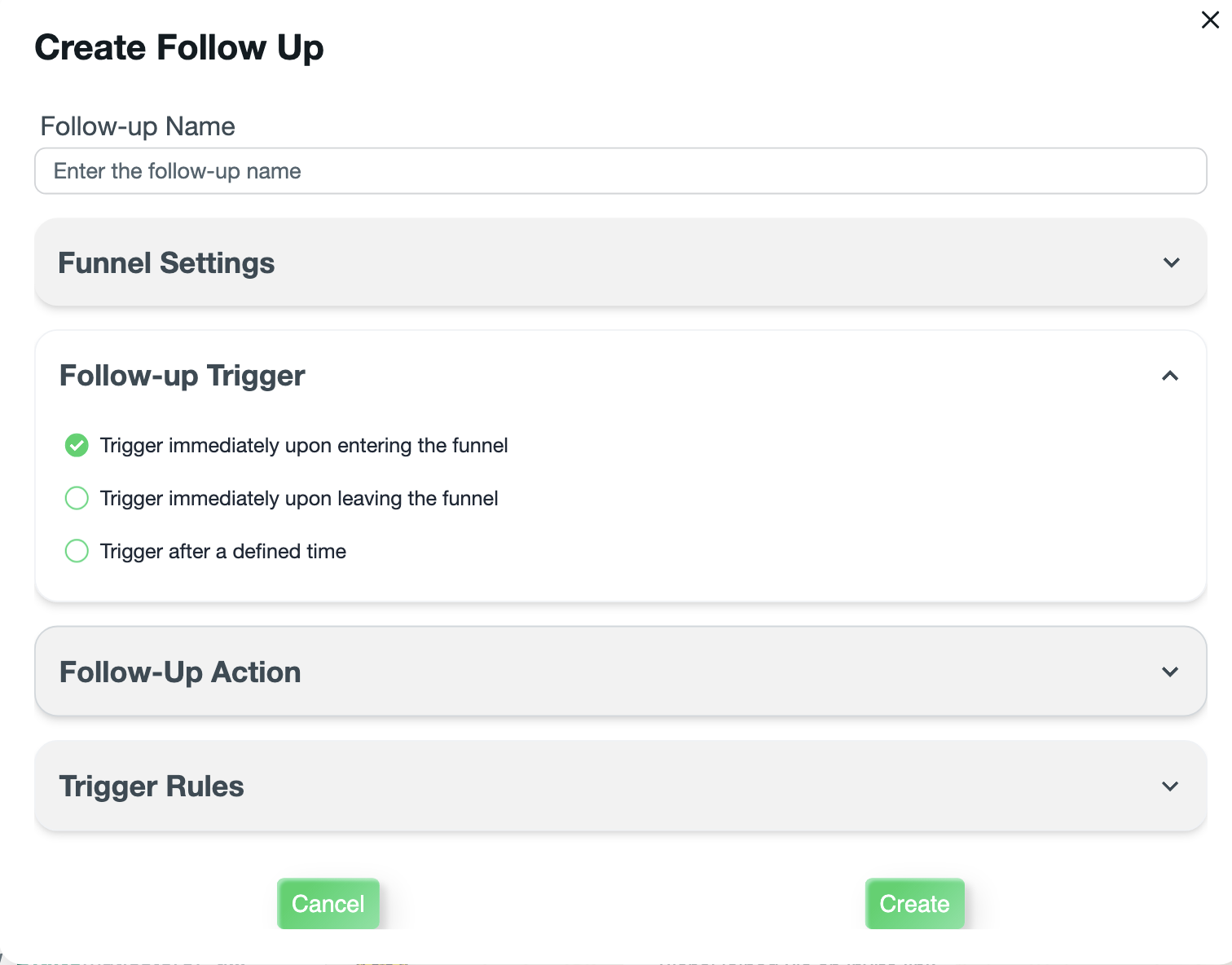Select the defined-time trigger radio circle
The image size is (1232, 965).
[x=77, y=551]
